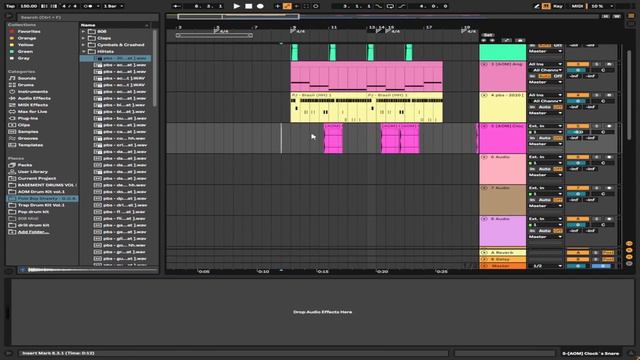Click the Stop button in transport
The width and height of the screenshot is (640, 360).
[x=248, y=6]
